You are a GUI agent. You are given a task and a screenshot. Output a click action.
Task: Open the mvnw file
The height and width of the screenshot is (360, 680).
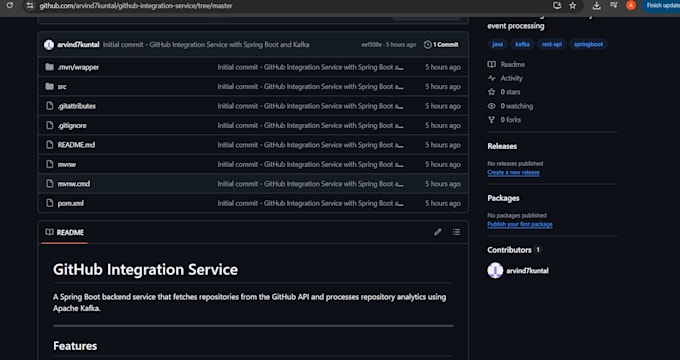click(x=67, y=164)
